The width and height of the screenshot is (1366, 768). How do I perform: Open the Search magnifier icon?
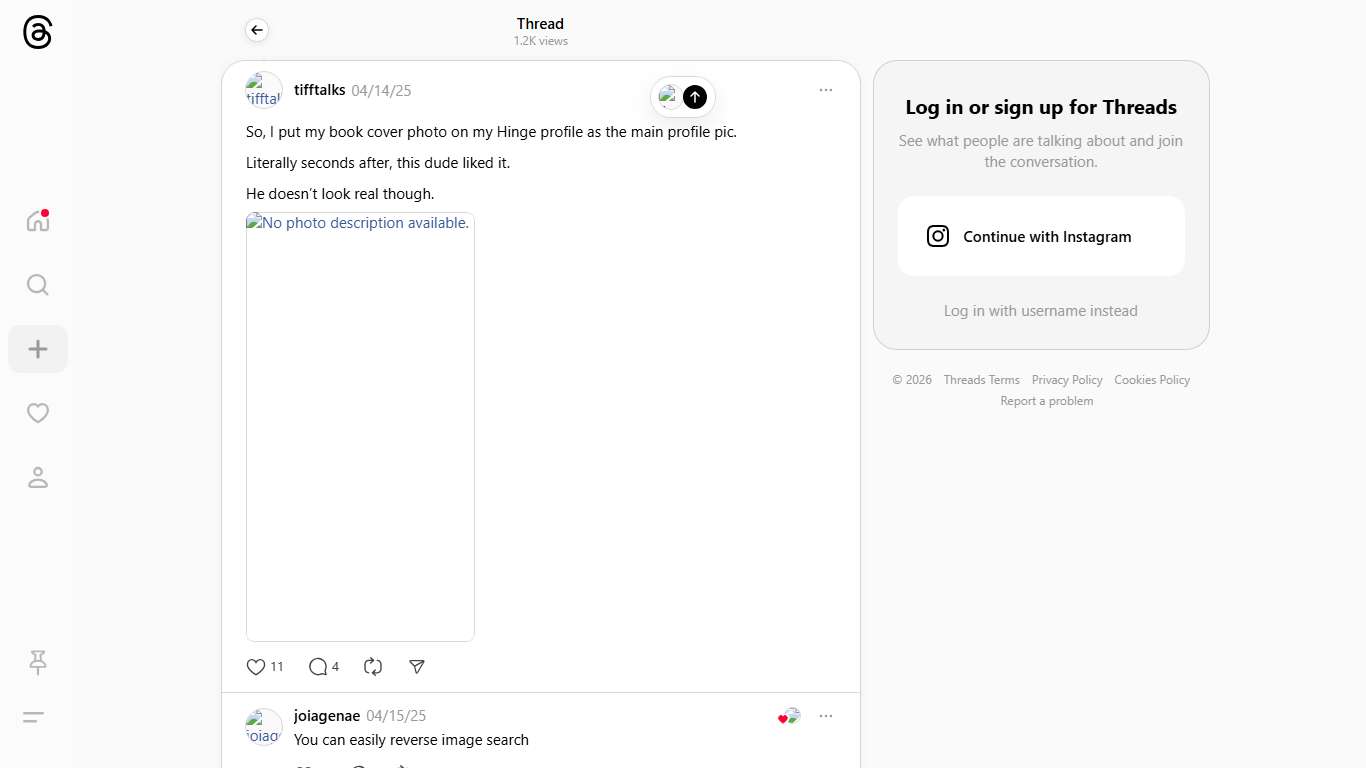(x=38, y=285)
